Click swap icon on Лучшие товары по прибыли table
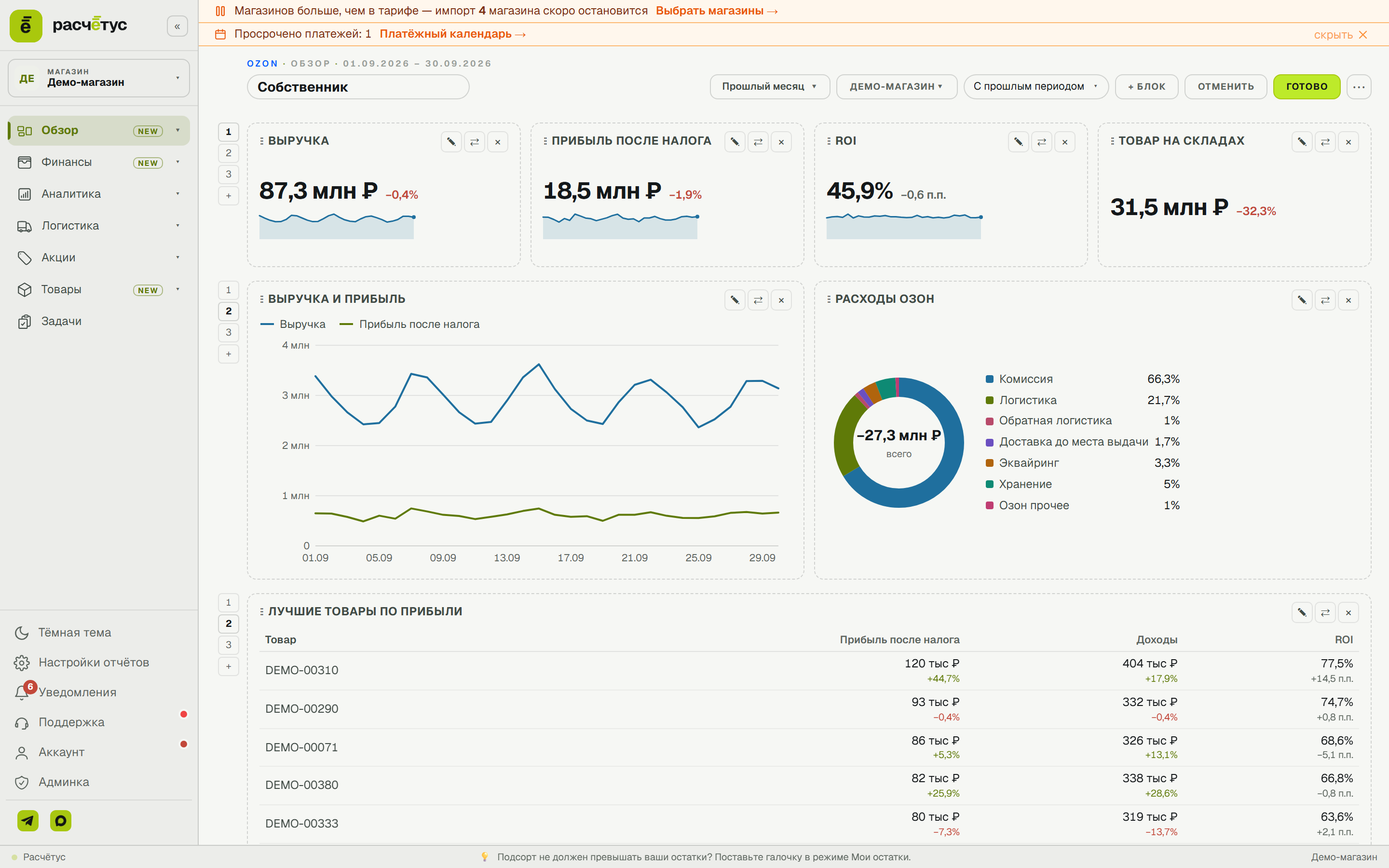This screenshot has height=868, width=1389. [x=1325, y=612]
